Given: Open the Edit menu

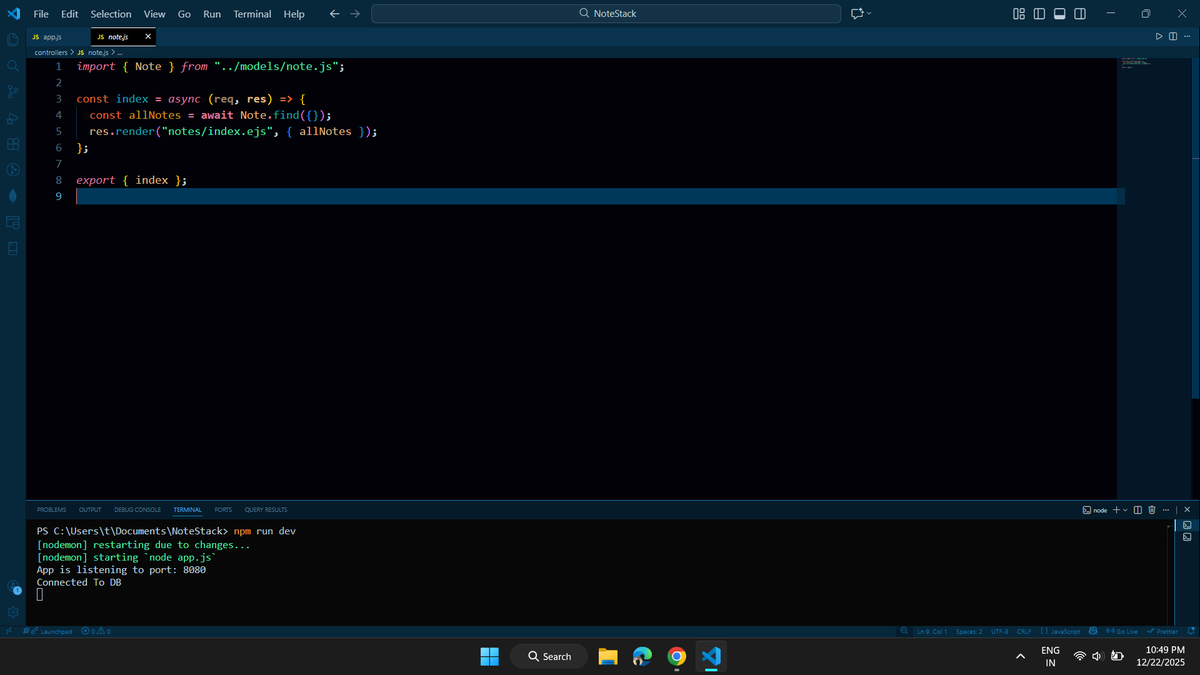Looking at the screenshot, I should pyautogui.click(x=69, y=13).
